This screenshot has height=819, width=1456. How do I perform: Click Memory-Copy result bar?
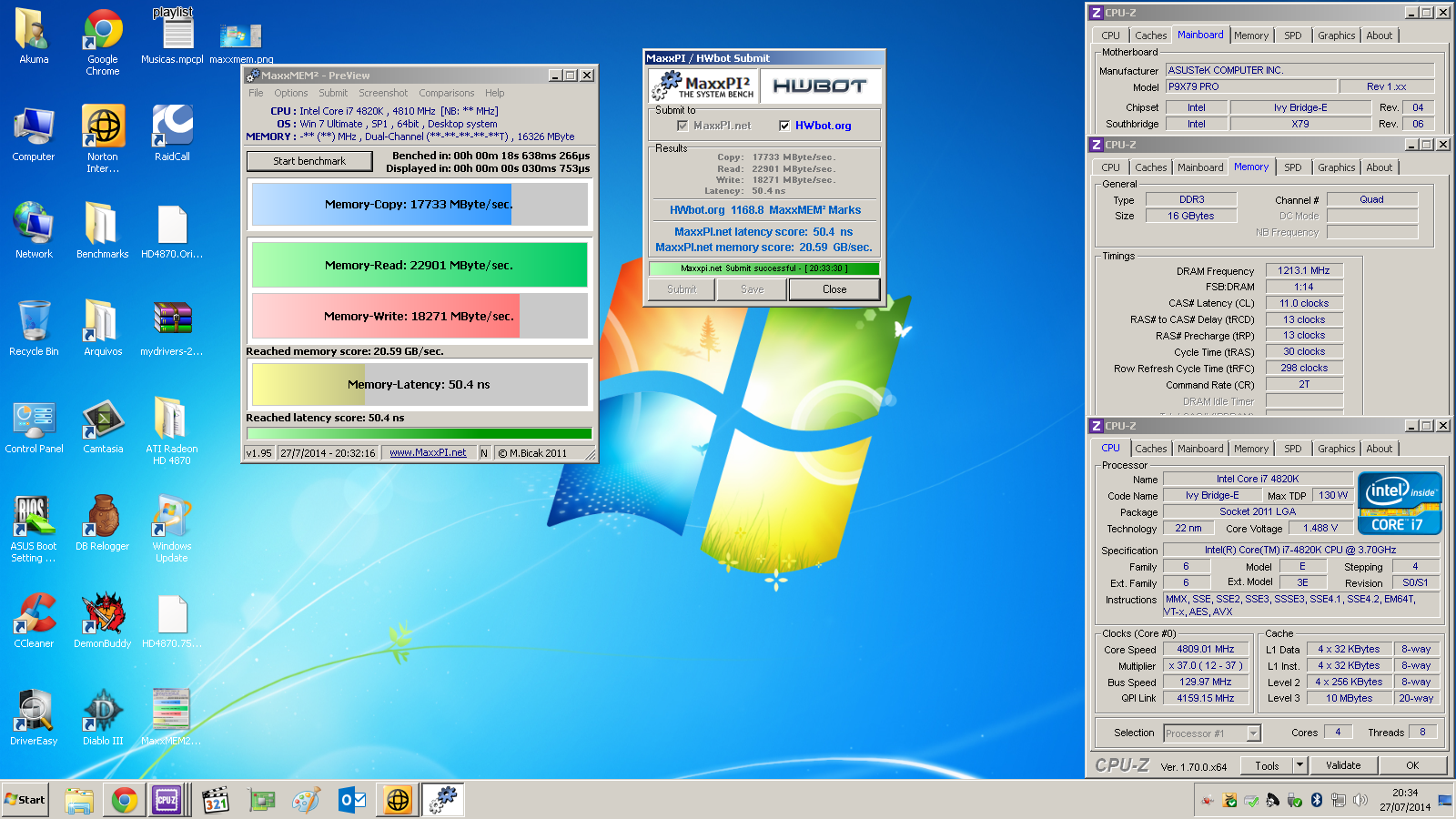pyautogui.click(x=420, y=205)
